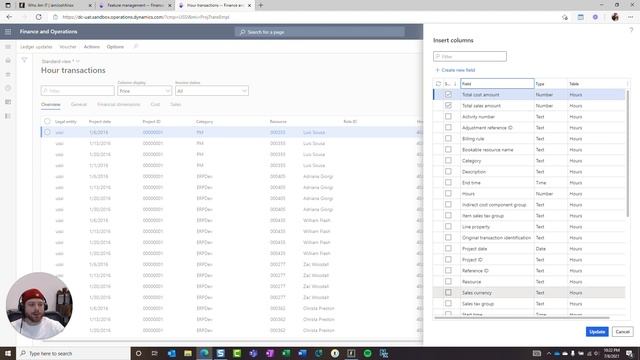Open a new browser tab
Screen dimensions: 640x360
260,5
